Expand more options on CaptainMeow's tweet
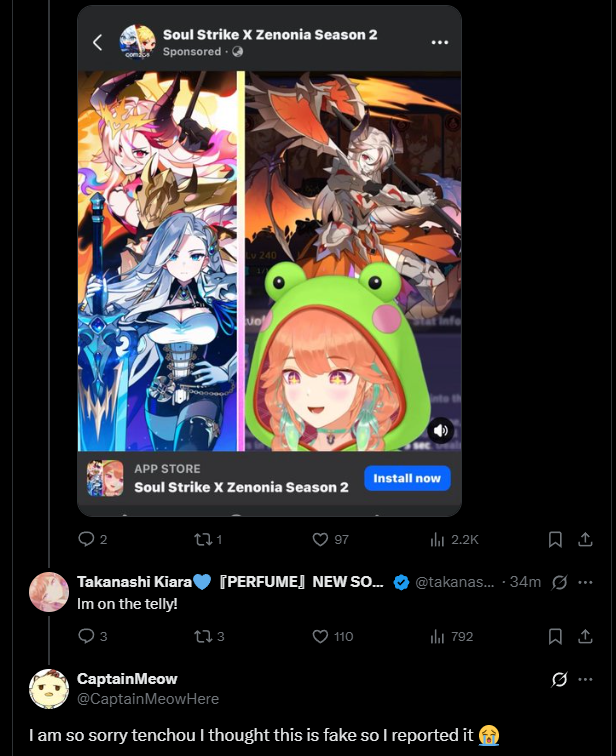The width and height of the screenshot is (616, 756). (585, 679)
